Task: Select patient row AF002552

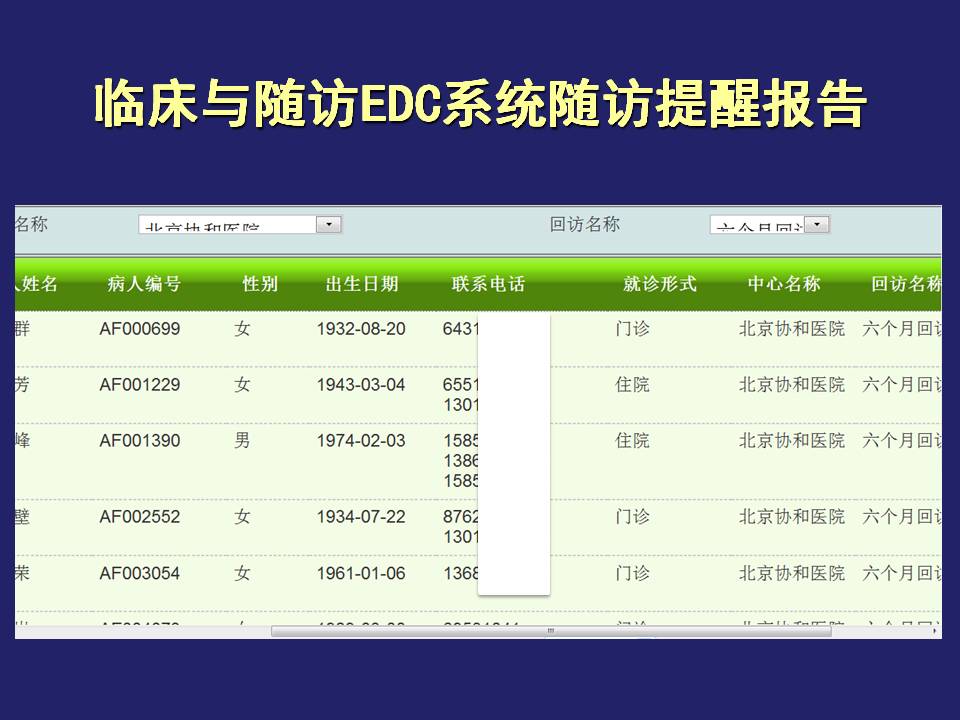Action: tap(140, 516)
